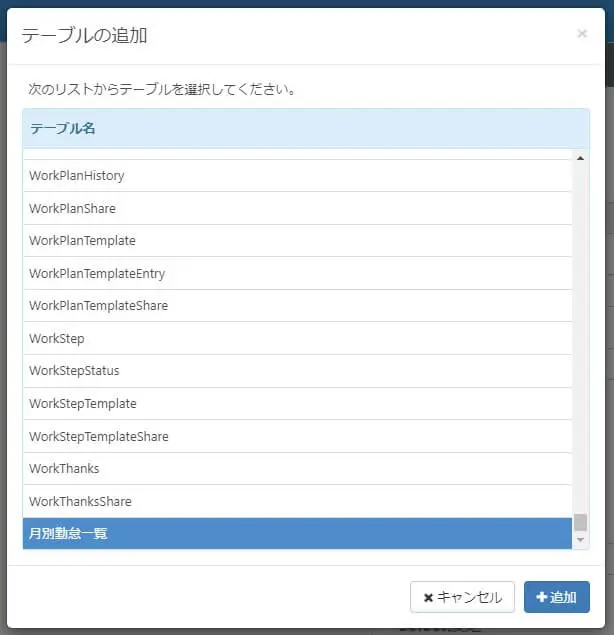
Task: Pick WorkStepTemplate from the list
Action: point(83,404)
